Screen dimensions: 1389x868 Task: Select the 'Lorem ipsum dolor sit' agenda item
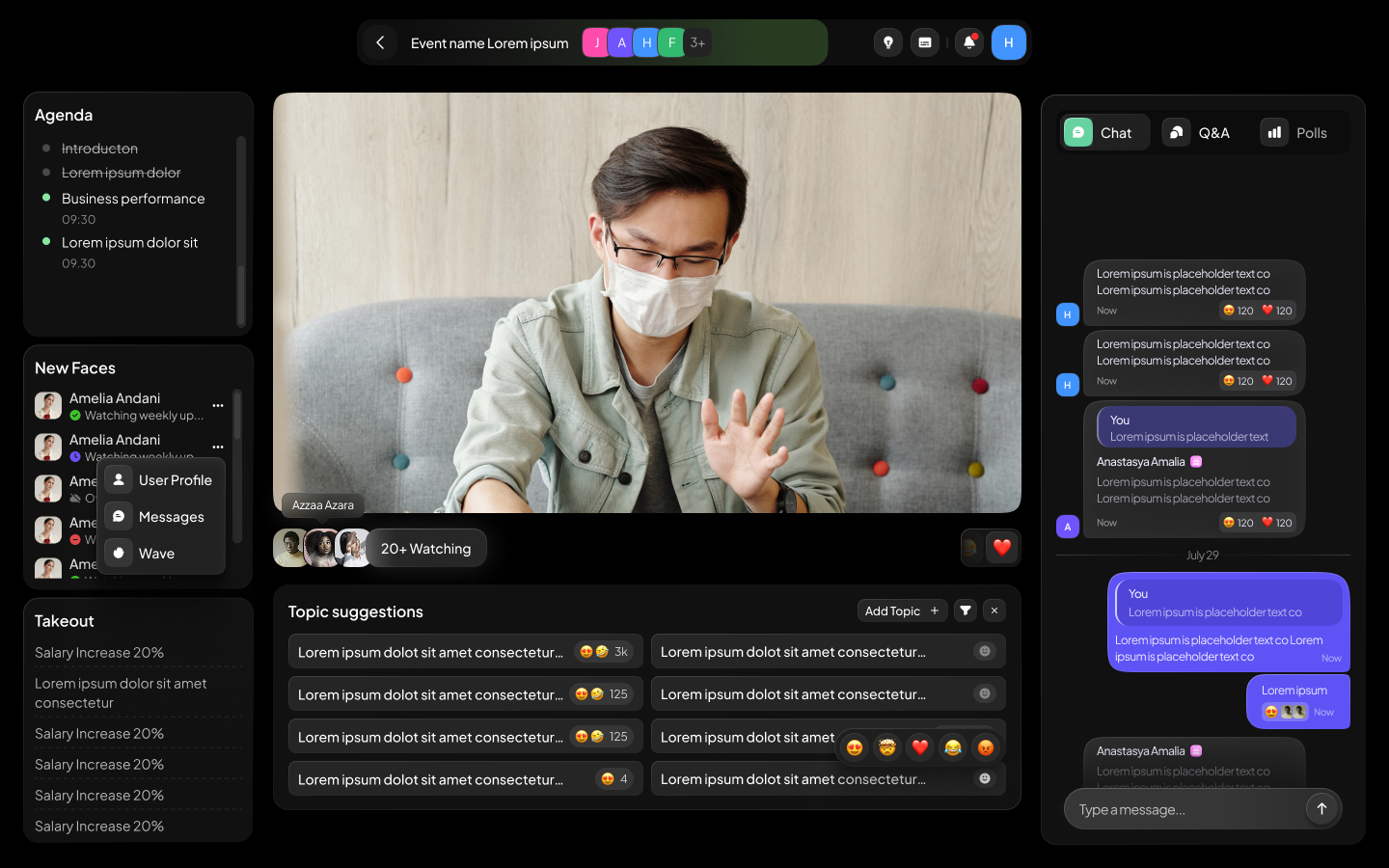129,243
